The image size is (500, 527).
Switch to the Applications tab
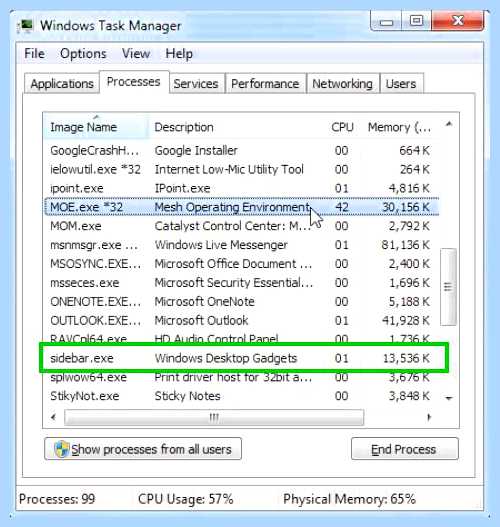(x=62, y=83)
